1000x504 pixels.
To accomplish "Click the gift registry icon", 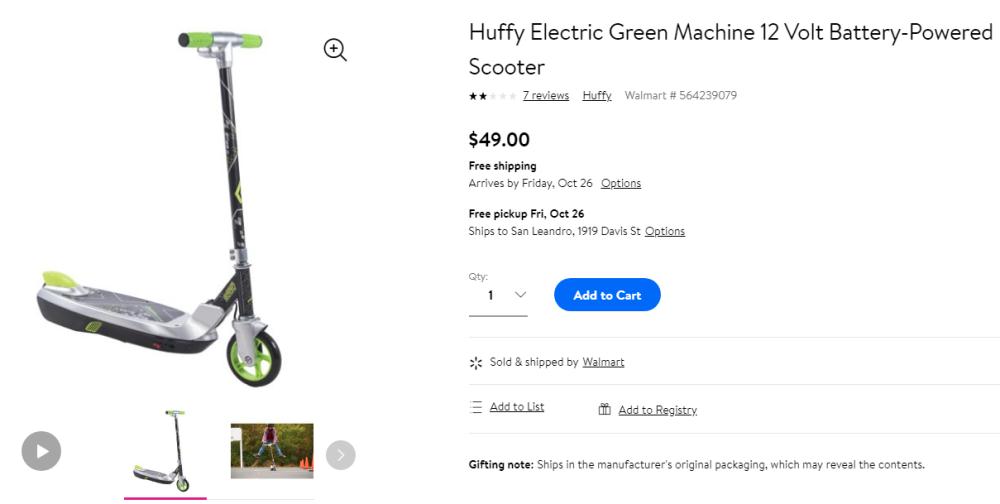I will coord(605,409).
